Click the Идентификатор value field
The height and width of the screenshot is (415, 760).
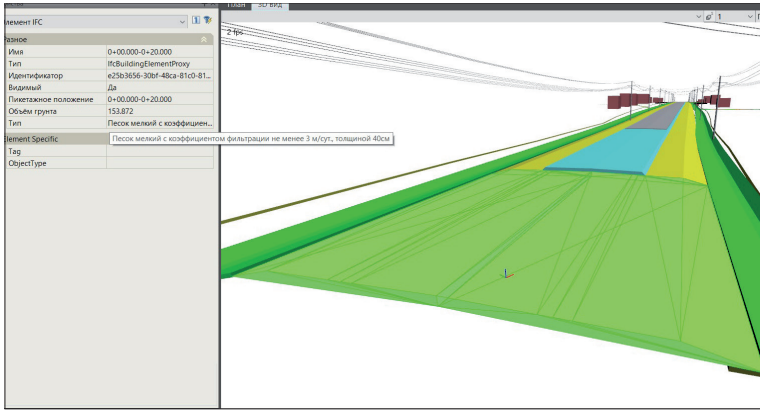tap(160, 75)
